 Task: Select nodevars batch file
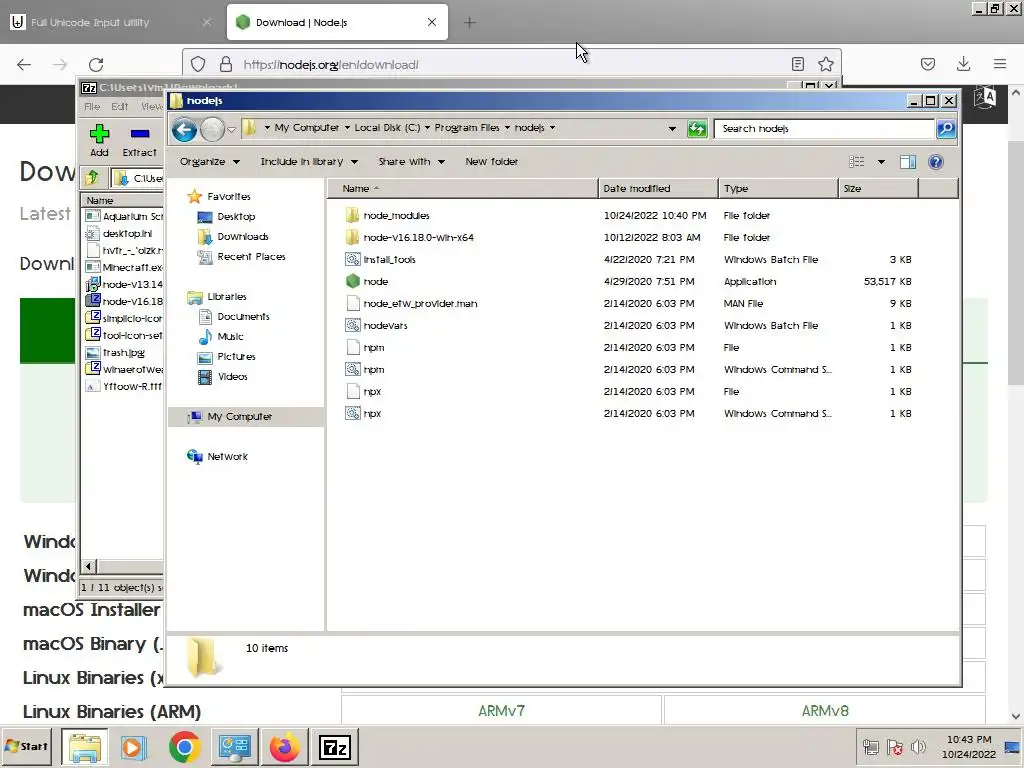tap(376, 325)
